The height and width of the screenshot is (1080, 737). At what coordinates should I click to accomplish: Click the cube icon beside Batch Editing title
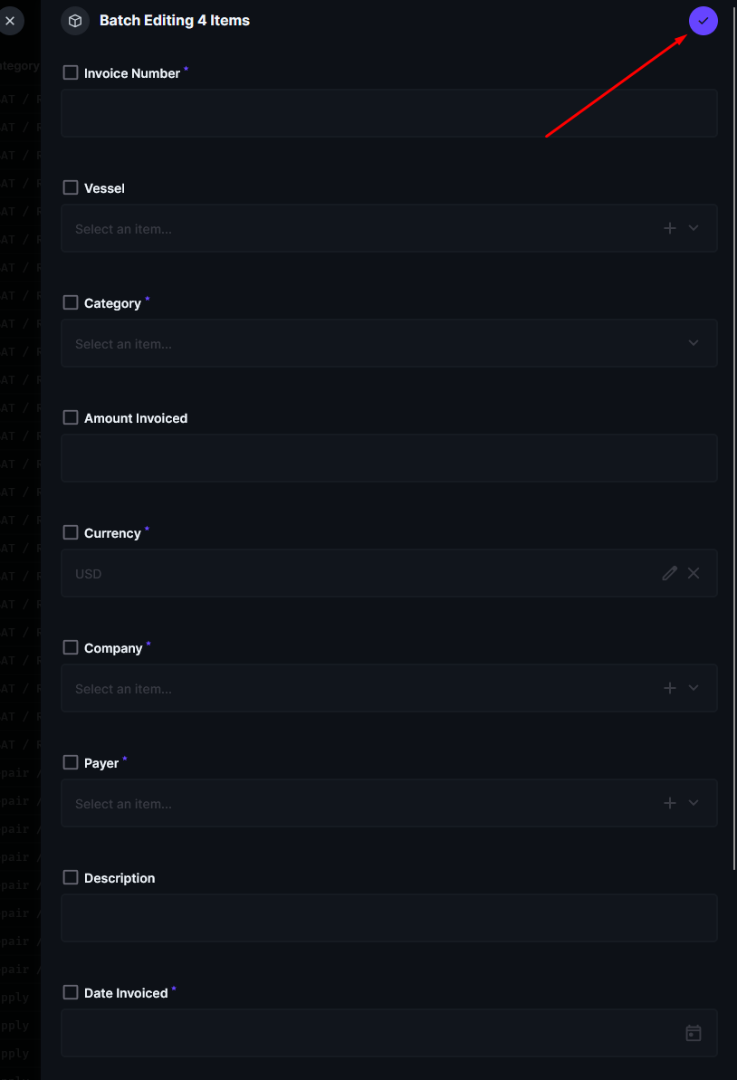pos(75,21)
